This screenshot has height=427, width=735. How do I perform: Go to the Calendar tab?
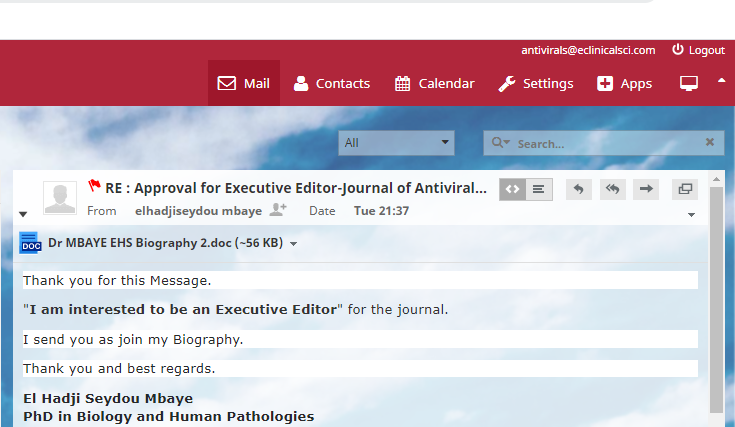434,83
